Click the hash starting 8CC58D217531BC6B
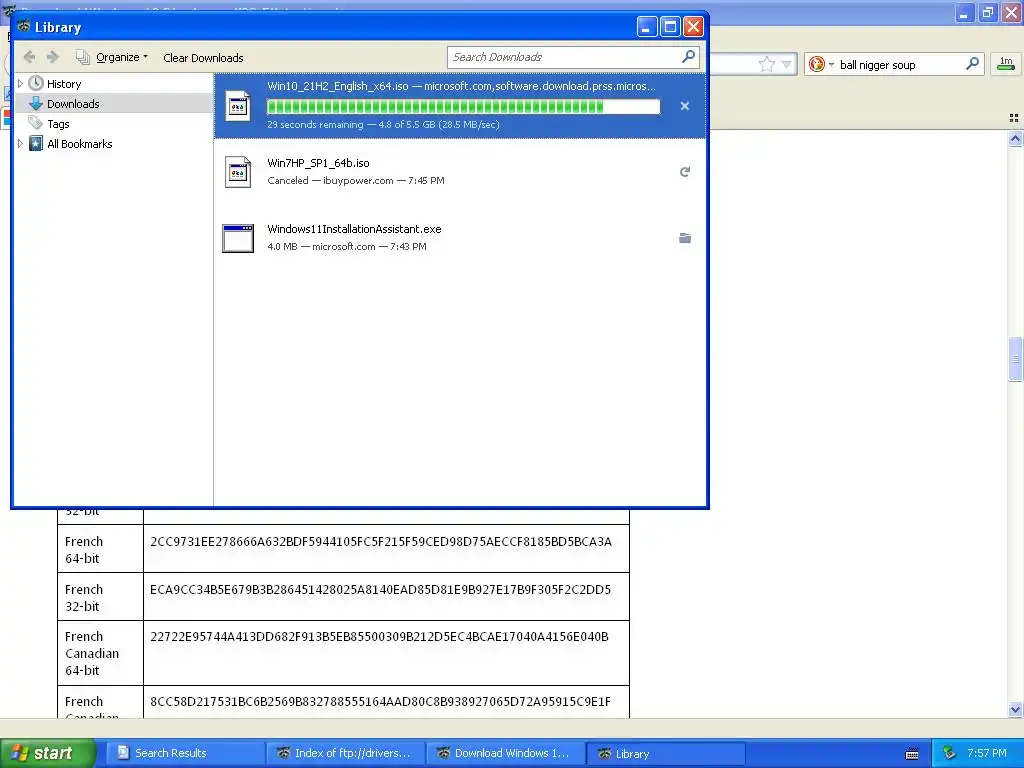 [x=380, y=701]
